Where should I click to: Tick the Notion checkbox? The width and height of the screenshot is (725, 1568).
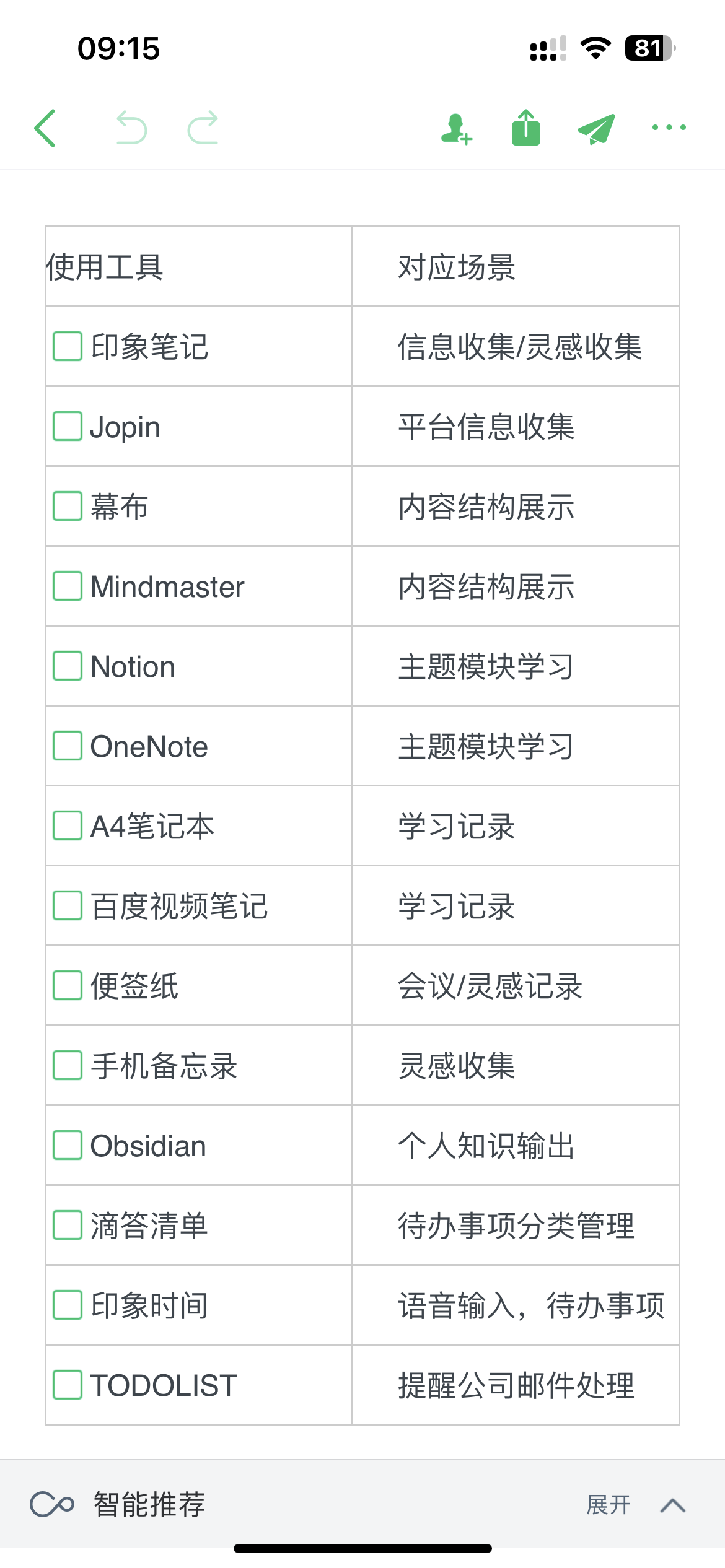pos(68,666)
